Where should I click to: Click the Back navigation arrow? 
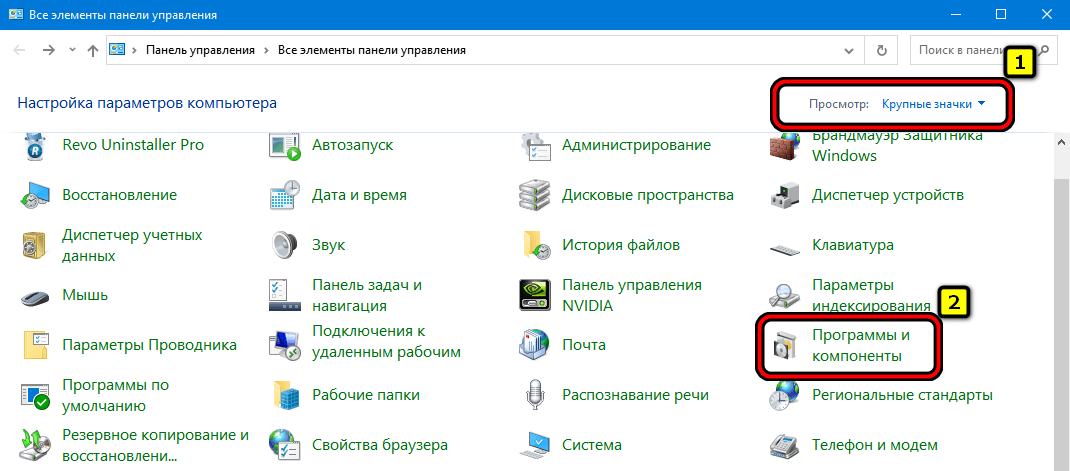coord(20,51)
